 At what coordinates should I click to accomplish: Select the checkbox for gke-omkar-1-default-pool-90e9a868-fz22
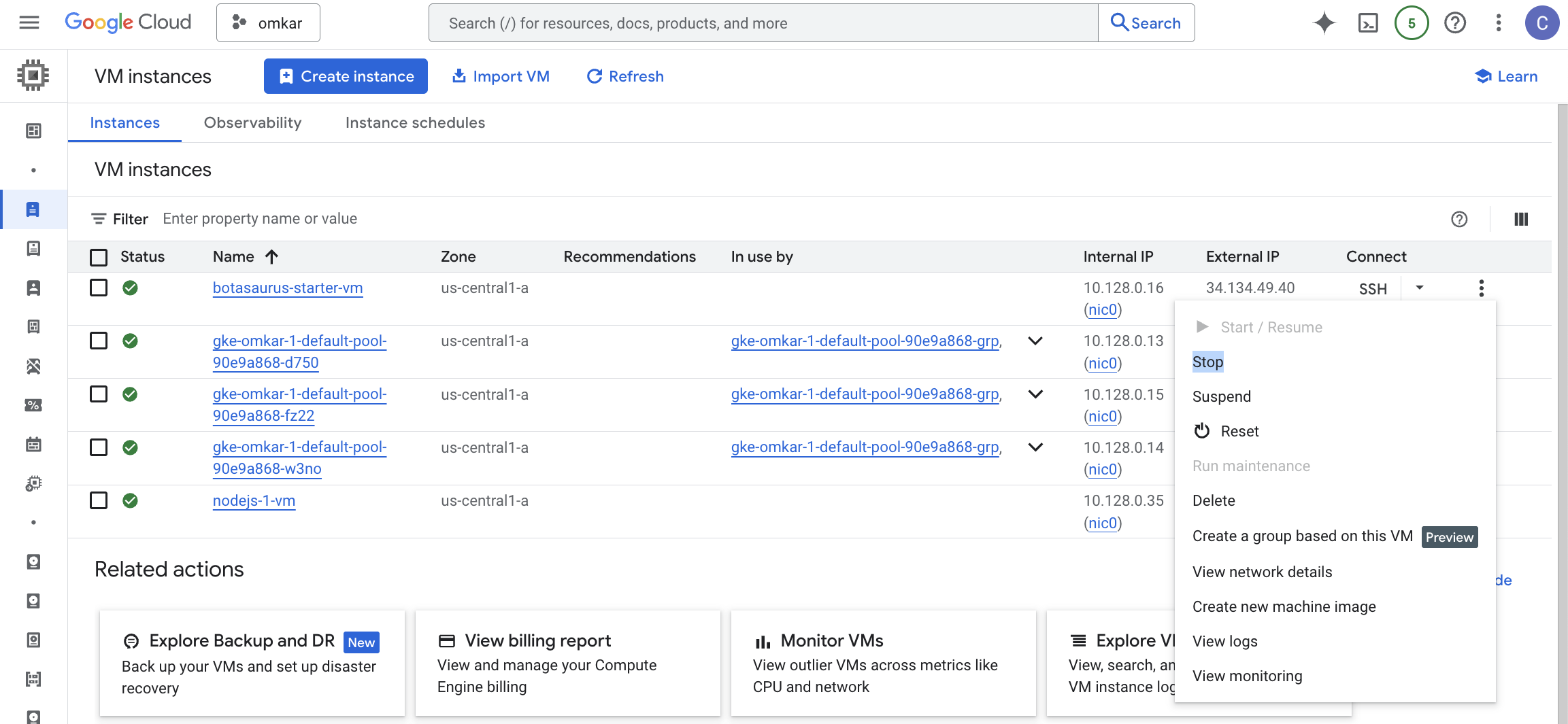click(98, 394)
